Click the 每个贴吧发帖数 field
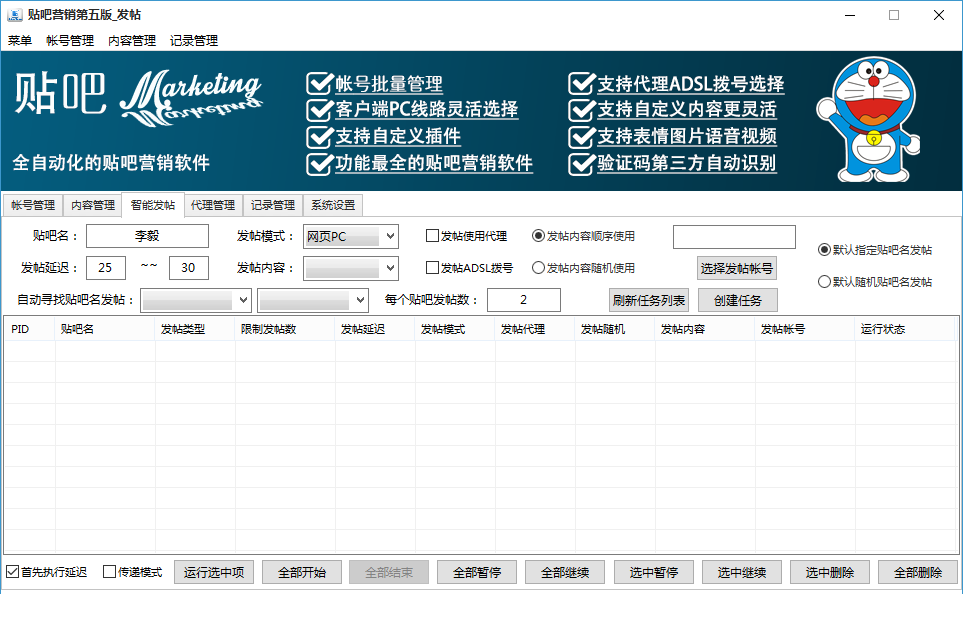This screenshot has width=963, height=617. click(524, 300)
